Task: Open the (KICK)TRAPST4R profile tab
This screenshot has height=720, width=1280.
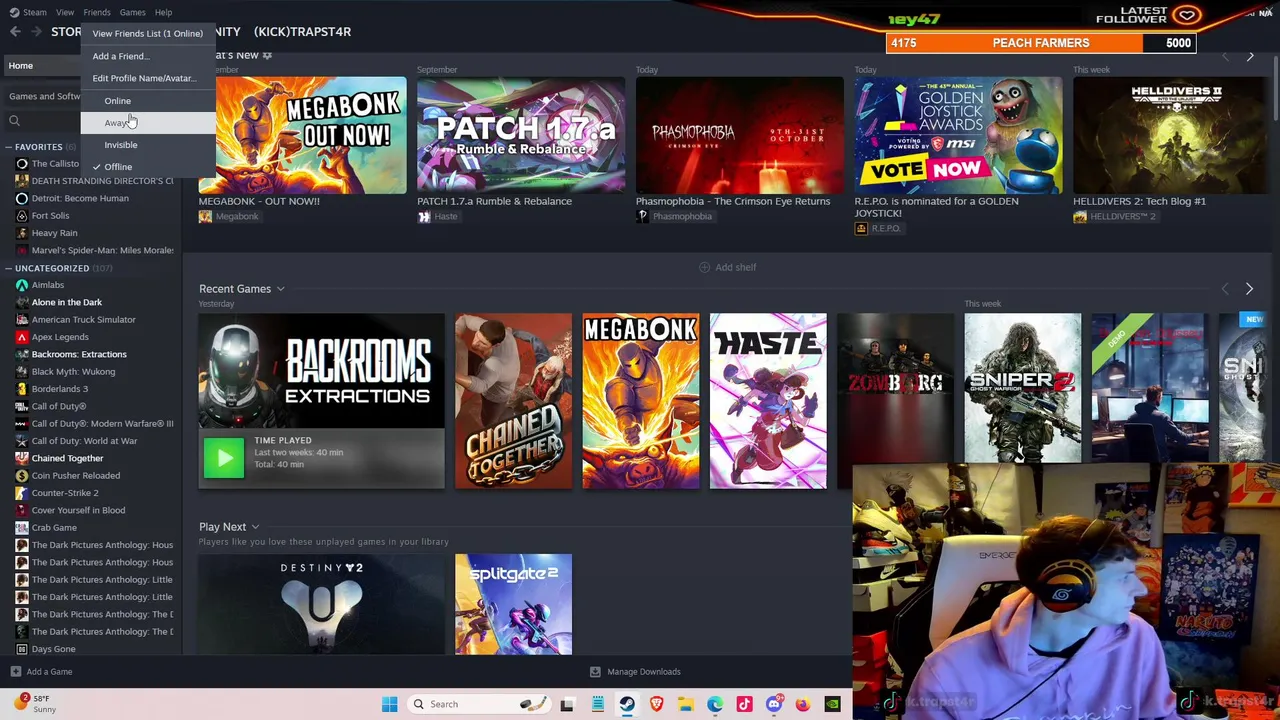Action: pos(302,32)
